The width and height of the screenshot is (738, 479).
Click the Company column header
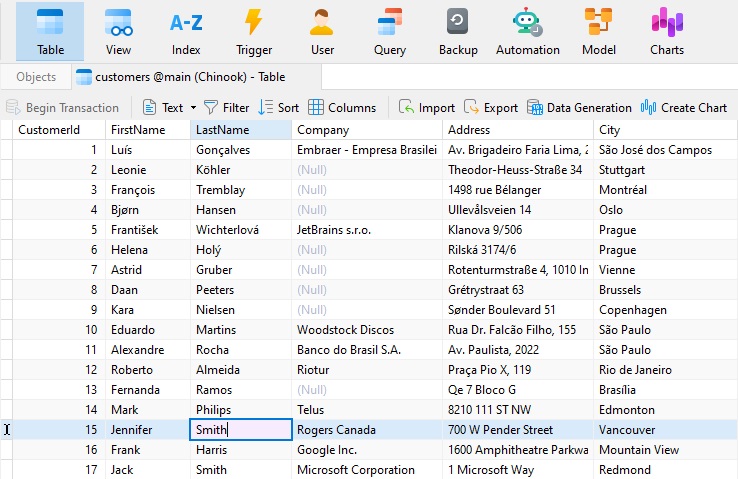(x=367, y=130)
